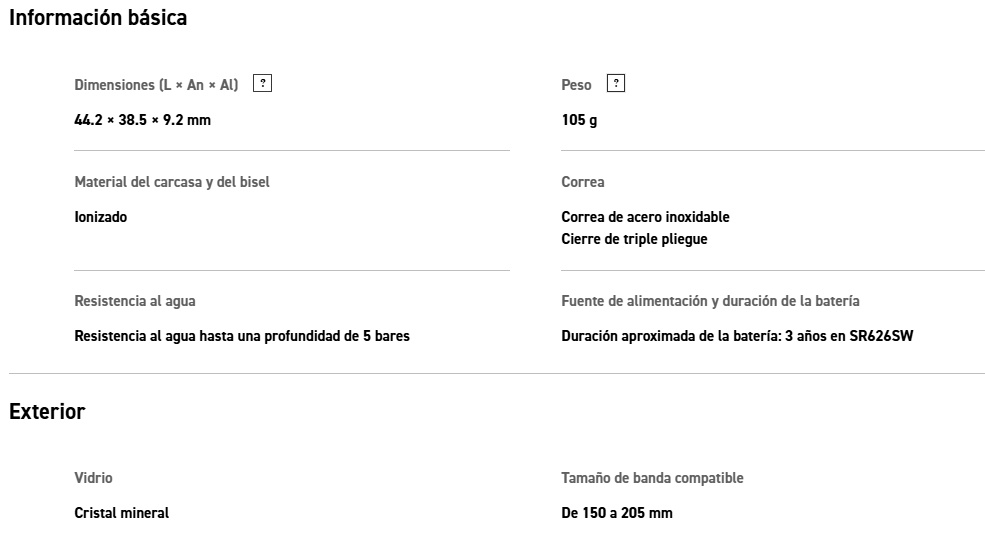Click the question mark beside Peso
This screenshot has width=985, height=537.
click(x=616, y=84)
